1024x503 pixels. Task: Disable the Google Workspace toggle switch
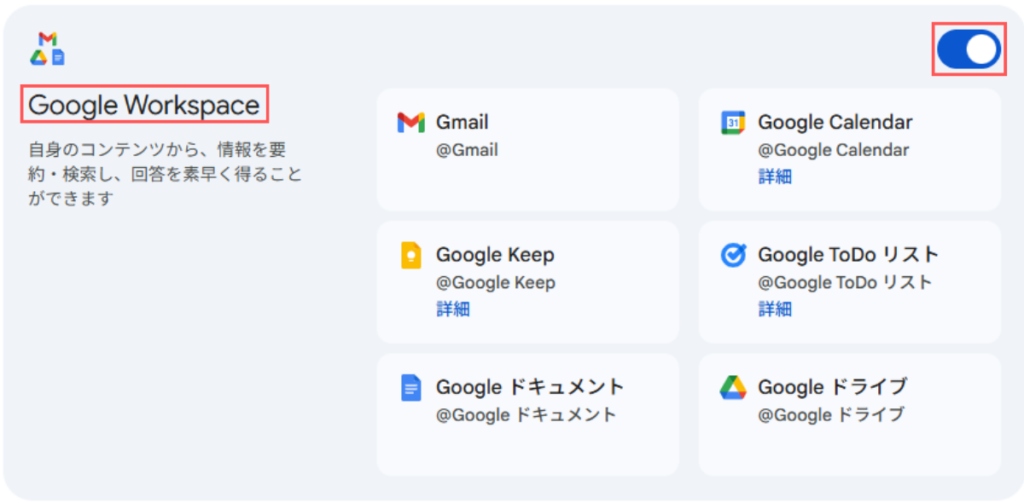[x=968, y=49]
